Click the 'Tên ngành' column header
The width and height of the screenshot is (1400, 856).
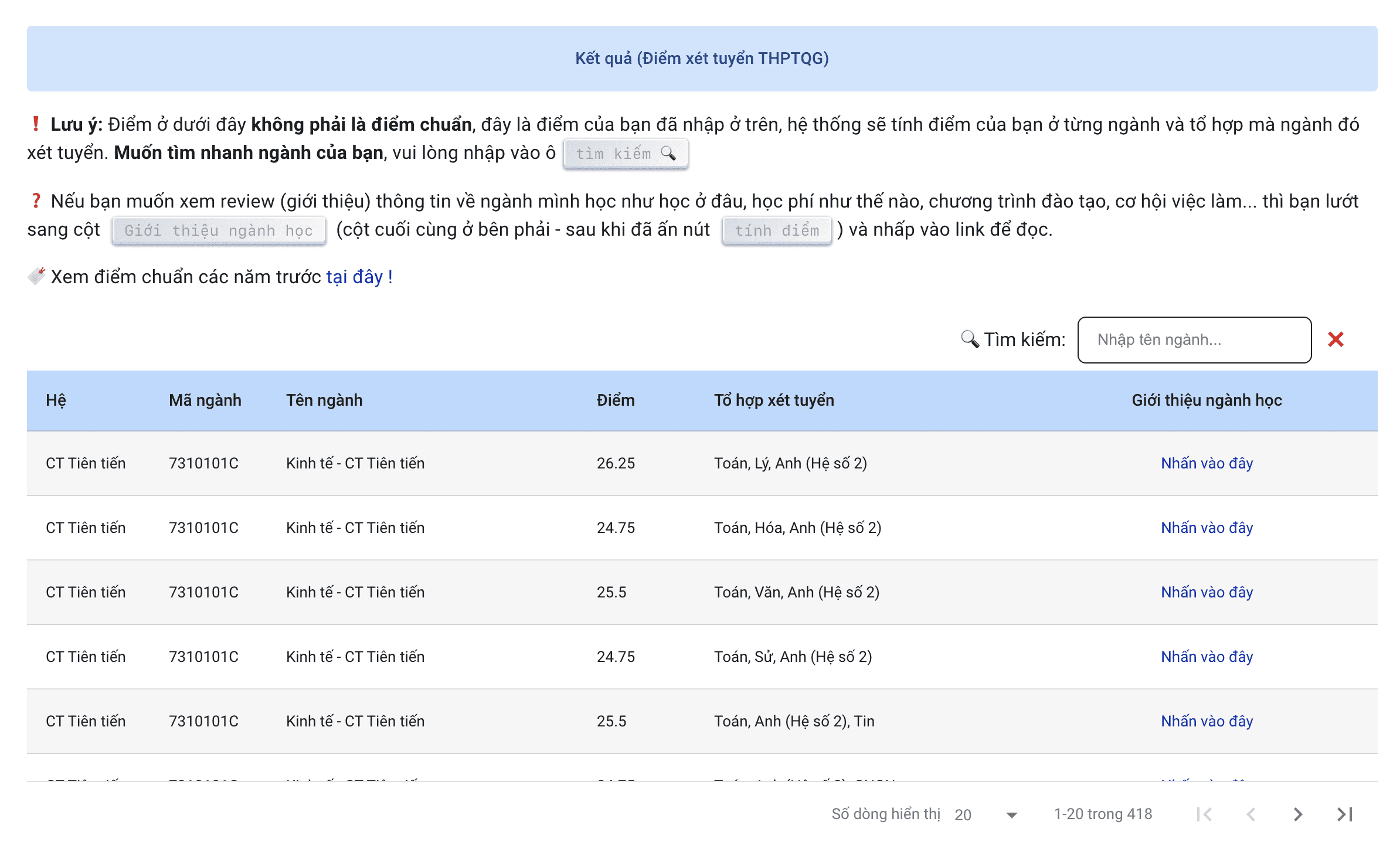point(324,400)
